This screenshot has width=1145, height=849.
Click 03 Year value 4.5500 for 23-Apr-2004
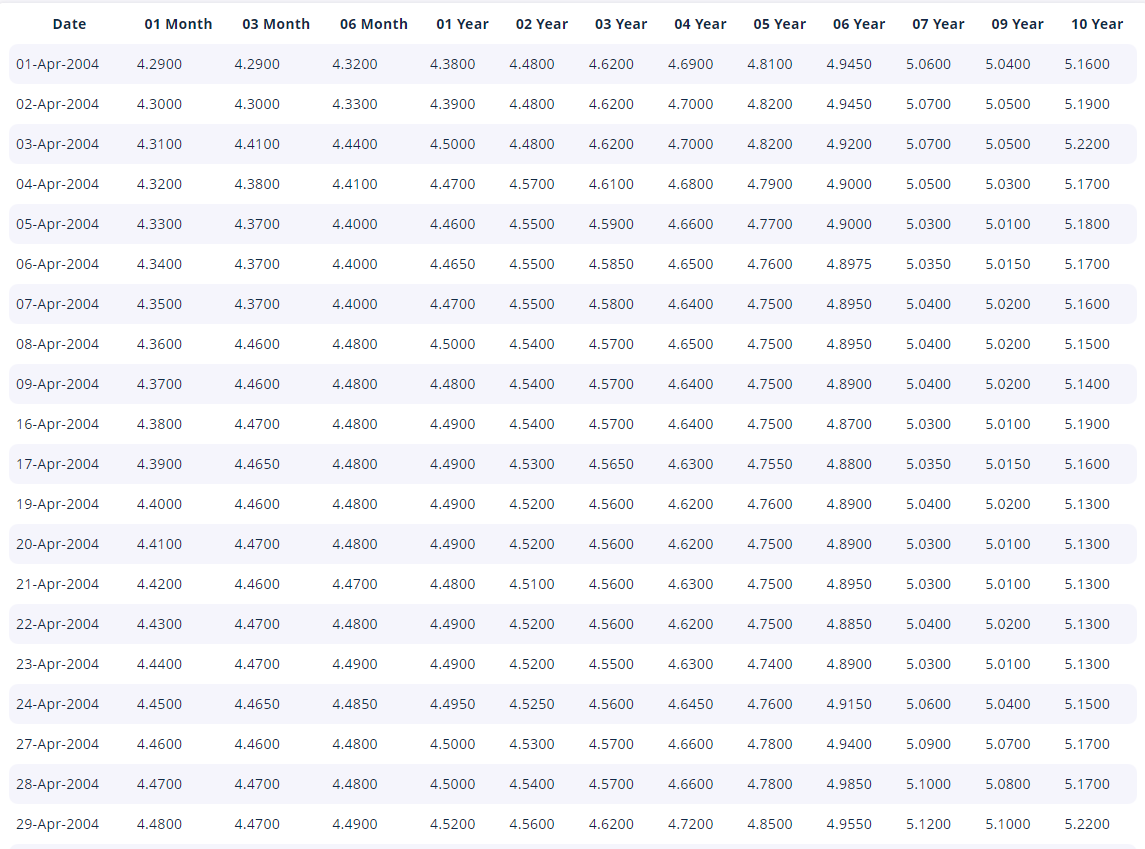tap(611, 664)
